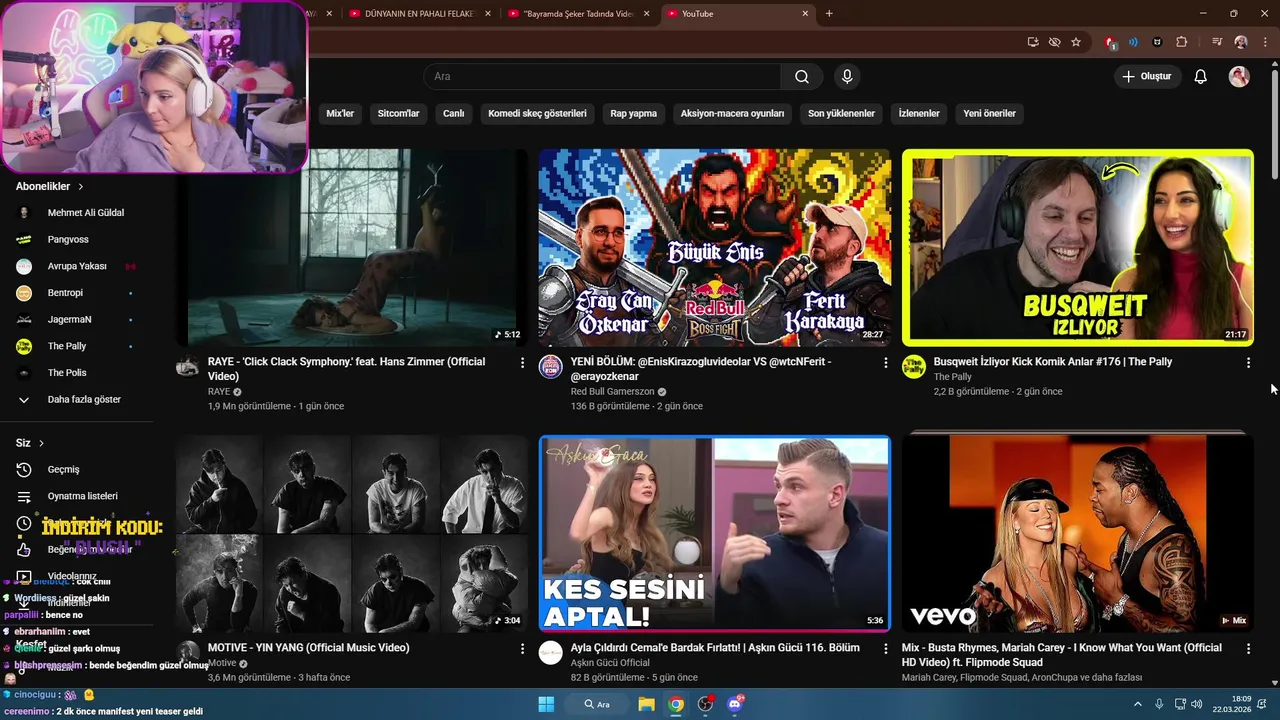
Task: Filter by Sitcom'lar chip
Action: point(398,114)
